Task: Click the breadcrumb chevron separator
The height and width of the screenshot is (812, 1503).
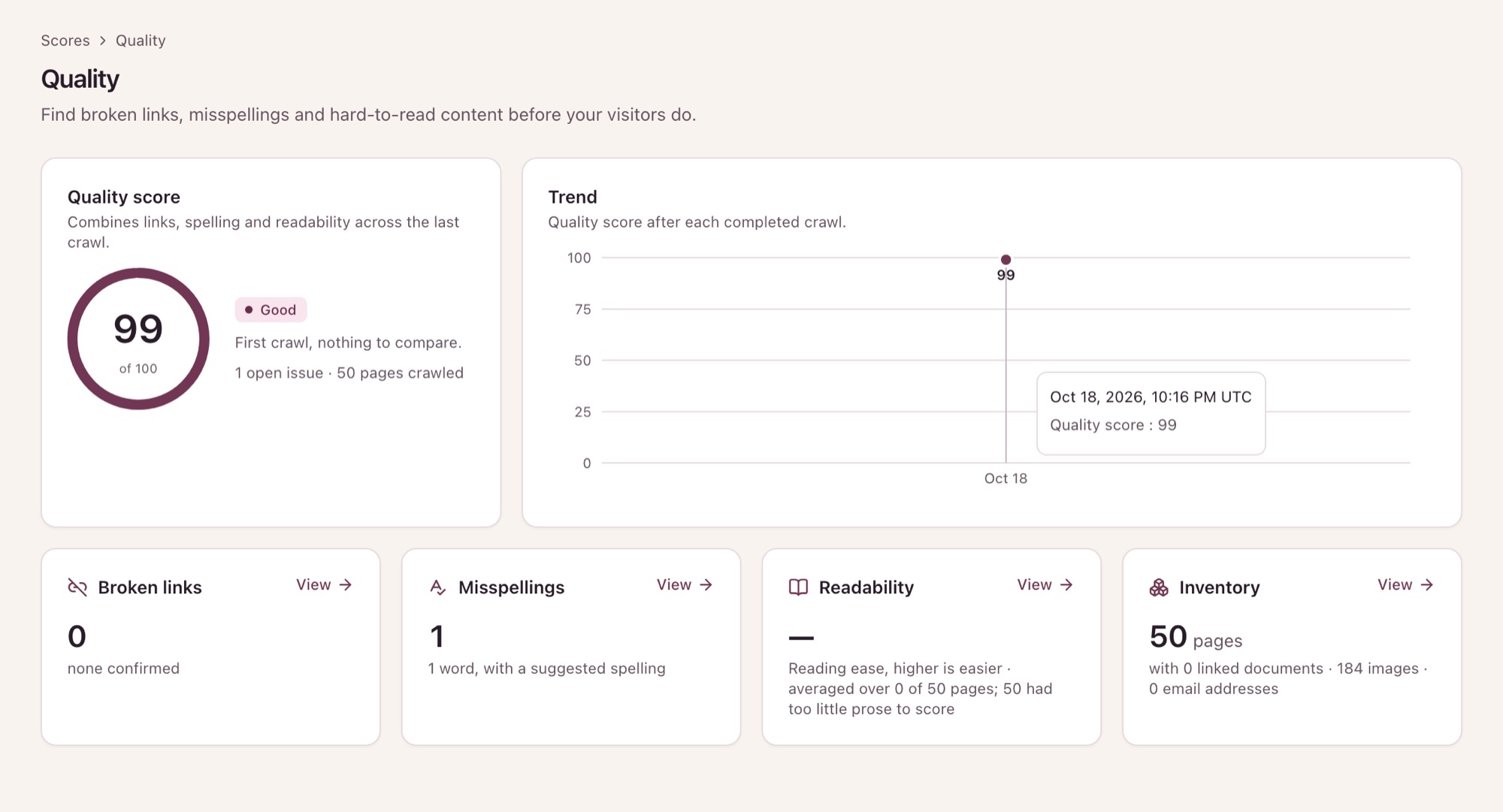Action: (x=103, y=41)
